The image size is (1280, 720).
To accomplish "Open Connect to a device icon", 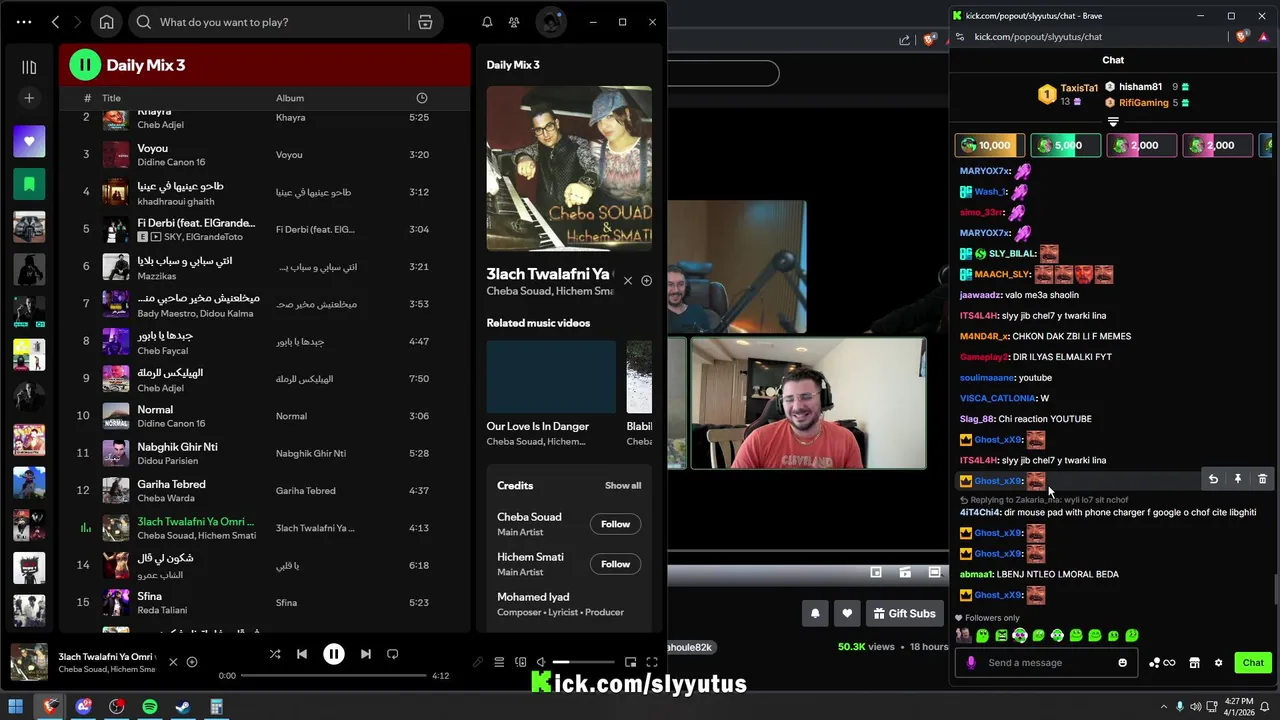I will [520, 662].
